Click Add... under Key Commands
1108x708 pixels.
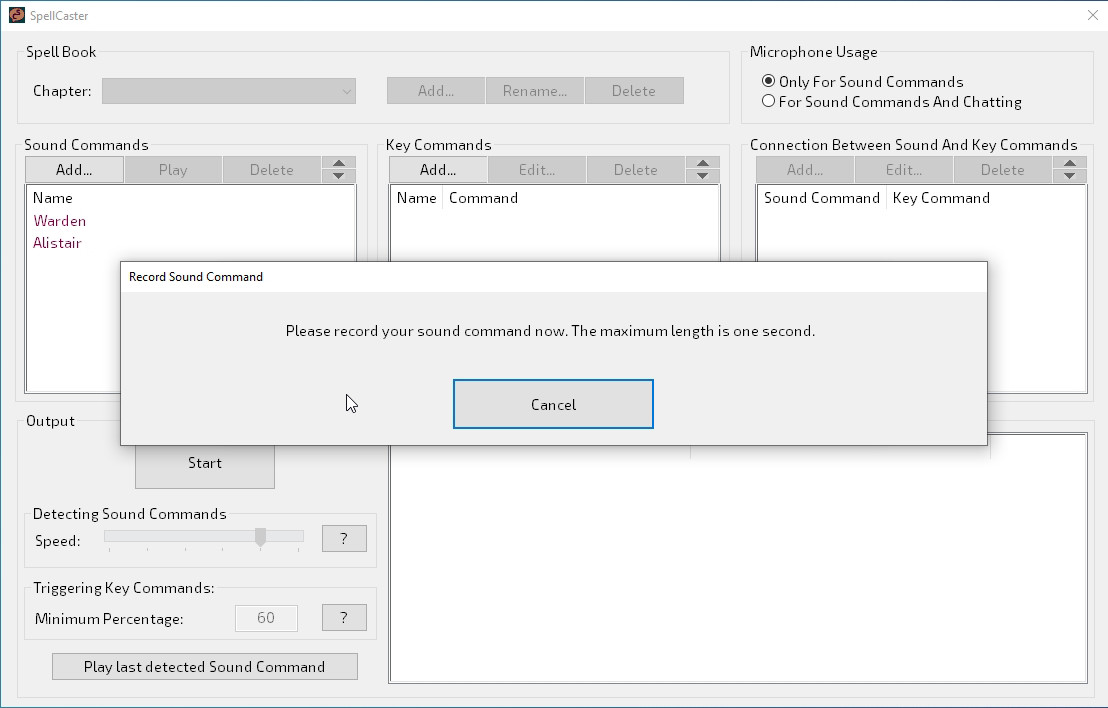[x=438, y=170]
